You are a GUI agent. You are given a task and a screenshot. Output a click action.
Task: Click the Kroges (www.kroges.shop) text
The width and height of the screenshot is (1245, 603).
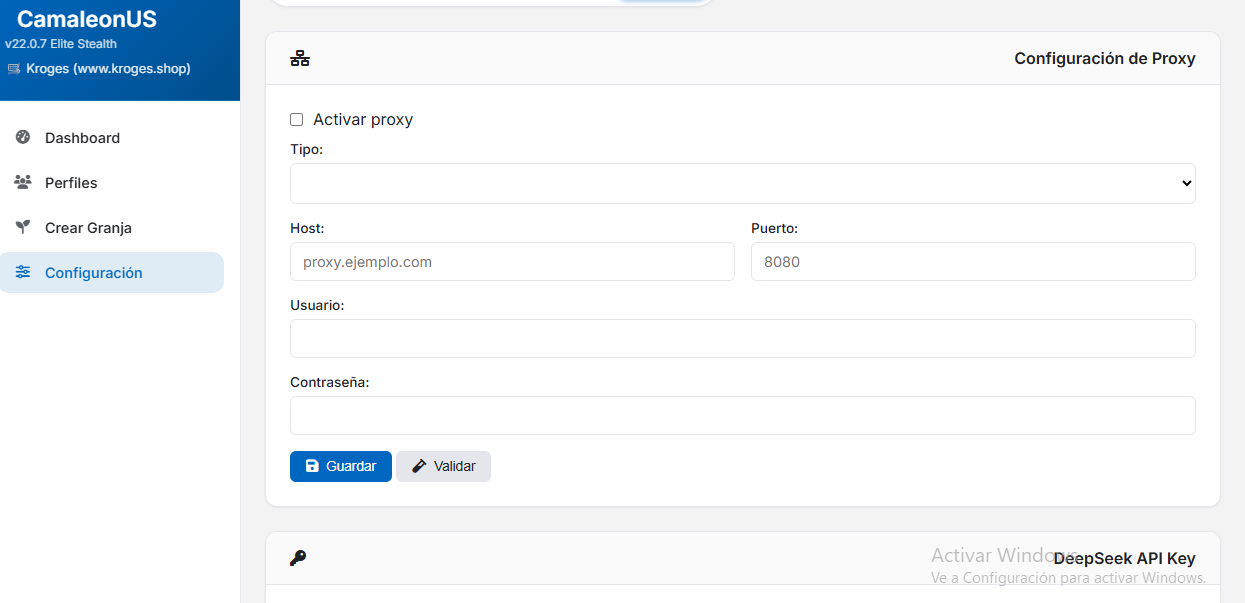click(108, 69)
